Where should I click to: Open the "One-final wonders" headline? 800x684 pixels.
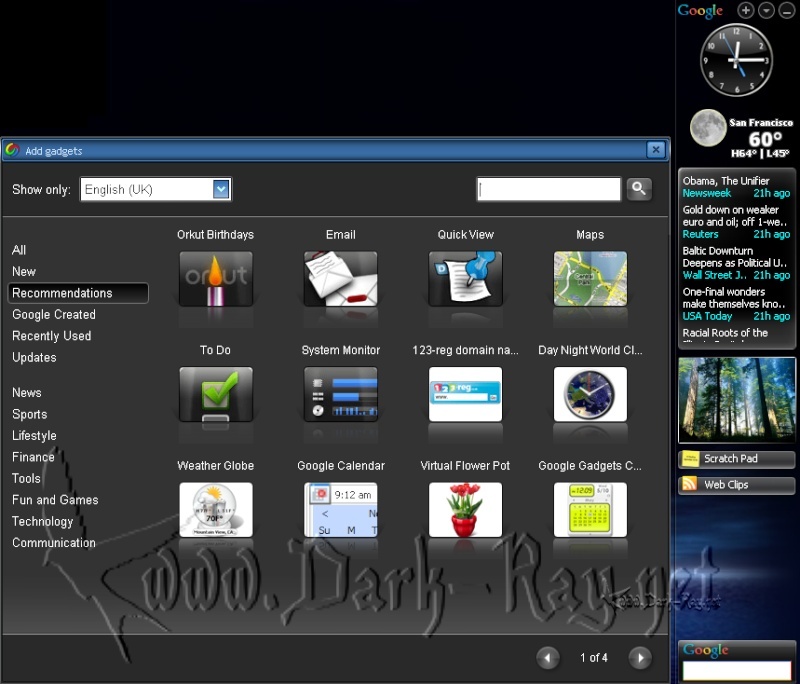[735, 298]
